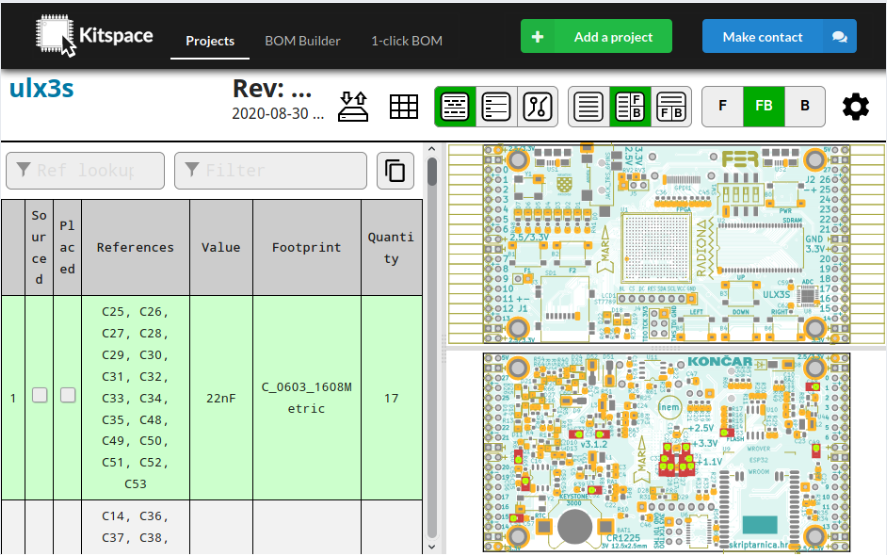Open the 1-click BOM tab
Image resolution: width=887 pixels, height=555 pixels.
tap(406, 41)
